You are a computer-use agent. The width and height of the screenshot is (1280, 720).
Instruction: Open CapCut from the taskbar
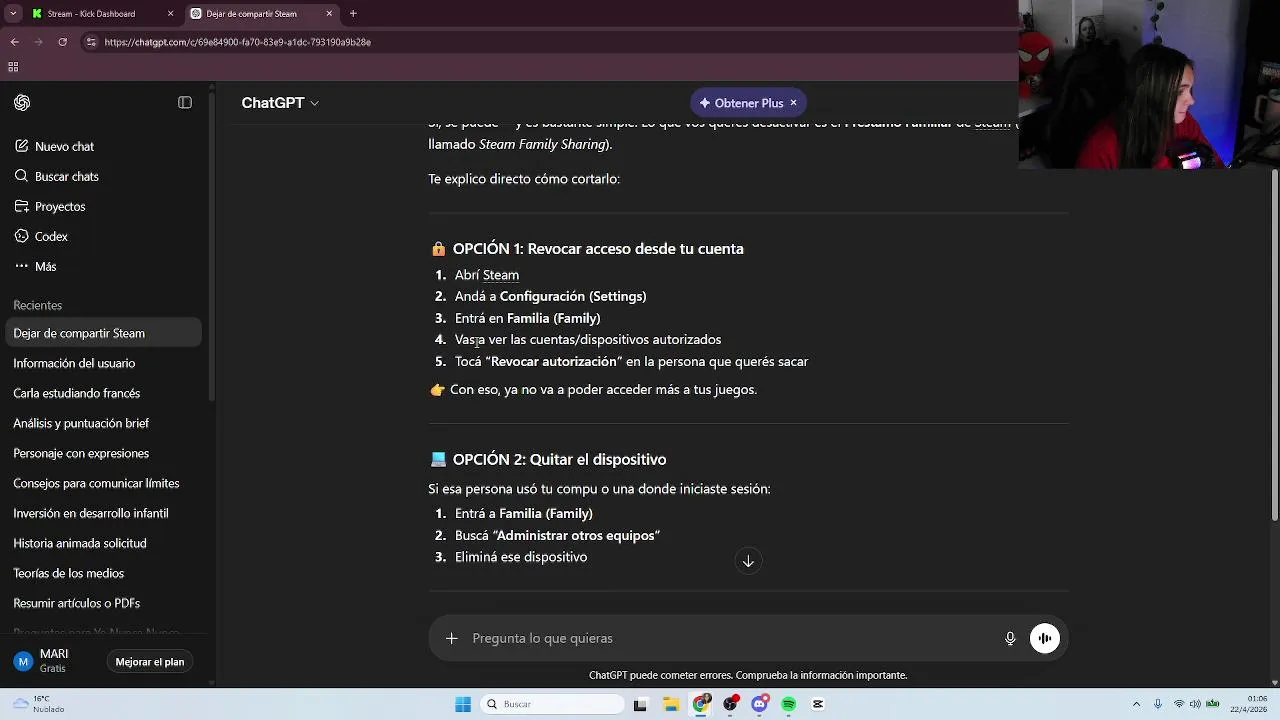[818, 704]
